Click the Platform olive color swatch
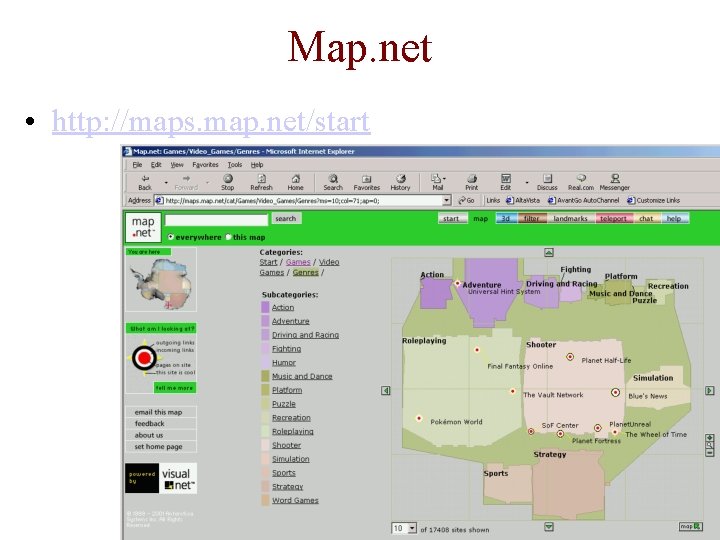The height and width of the screenshot is (540, 720). pyautogui.click(x=265, y=390)
